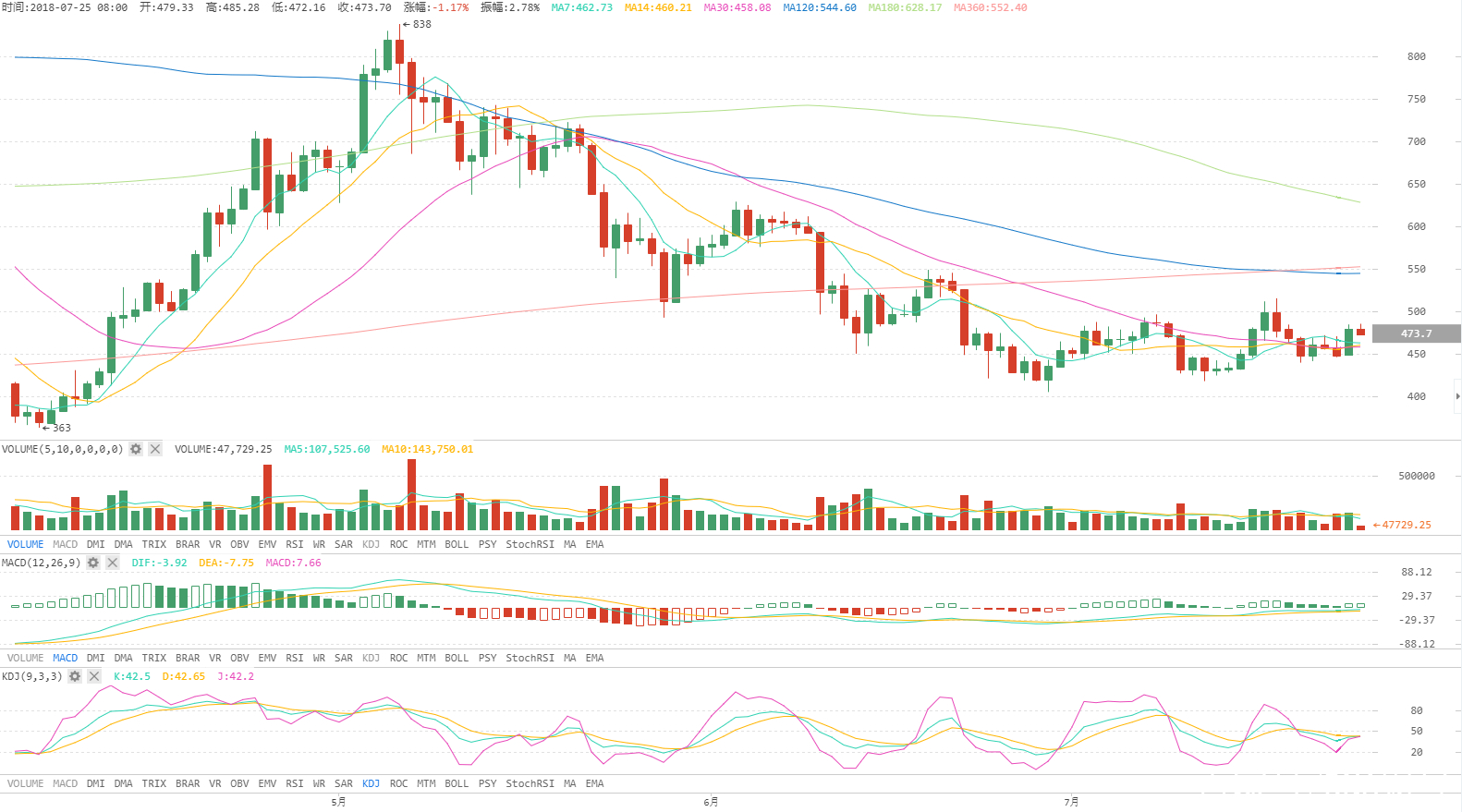Select MACD tab under the KDJ chart

(65, 783)
